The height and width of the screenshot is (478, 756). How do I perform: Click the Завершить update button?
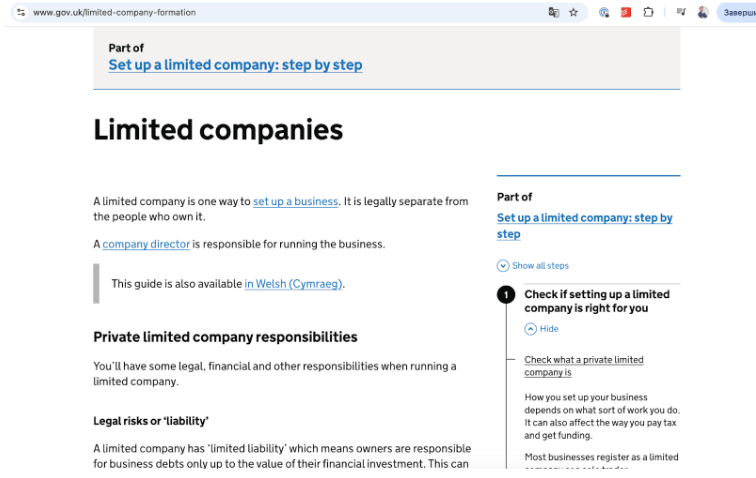[738, 13]
